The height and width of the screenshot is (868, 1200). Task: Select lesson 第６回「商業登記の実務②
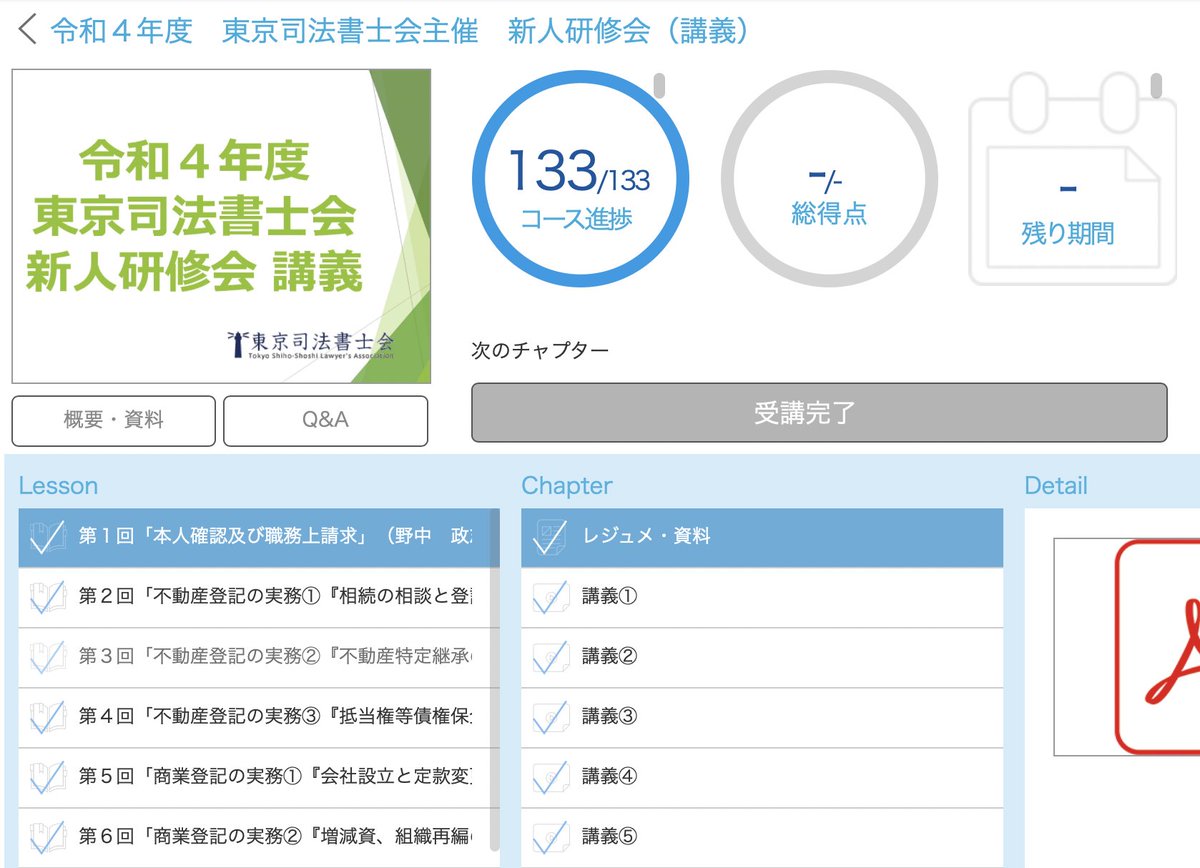click(255, 836)
